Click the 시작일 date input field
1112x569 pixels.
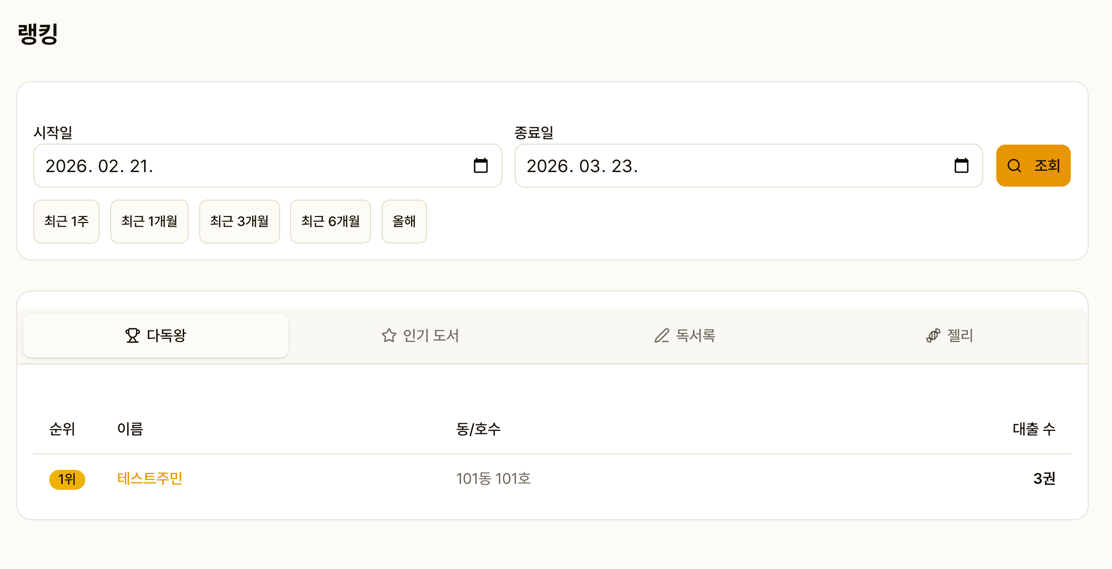pyautogui.click(x=250, y=166)
